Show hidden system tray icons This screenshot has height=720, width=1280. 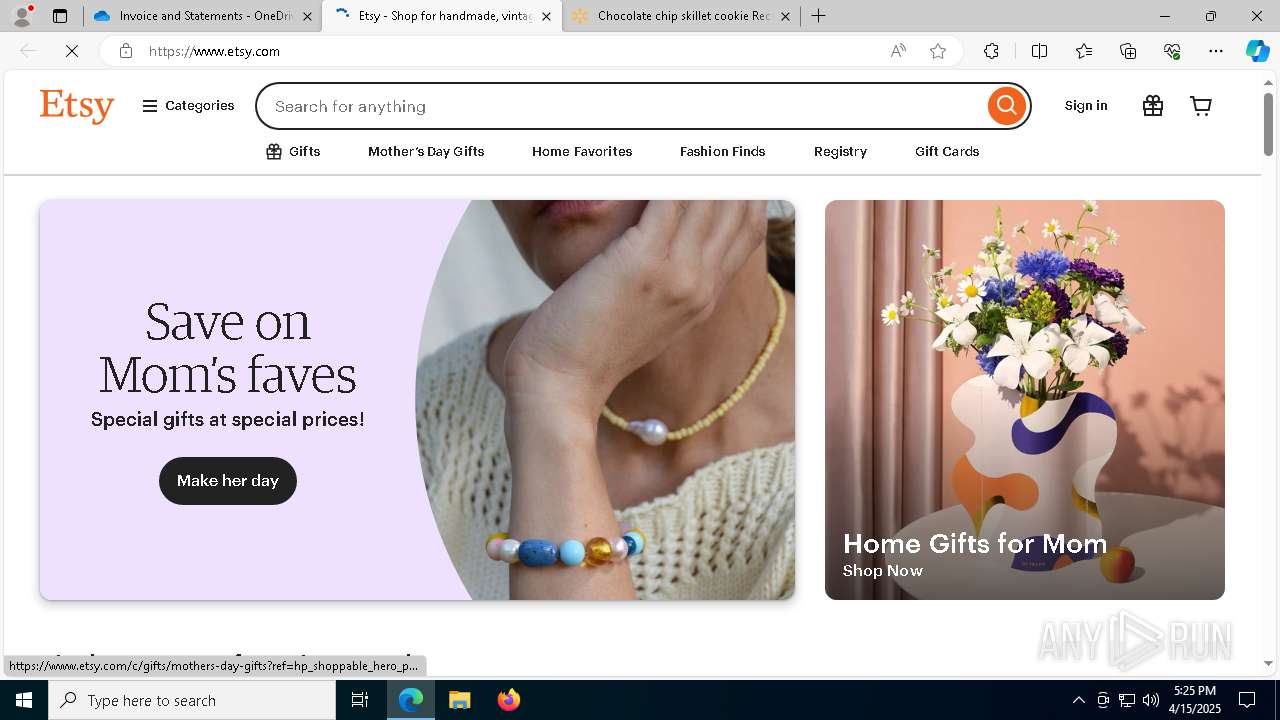1078,700
